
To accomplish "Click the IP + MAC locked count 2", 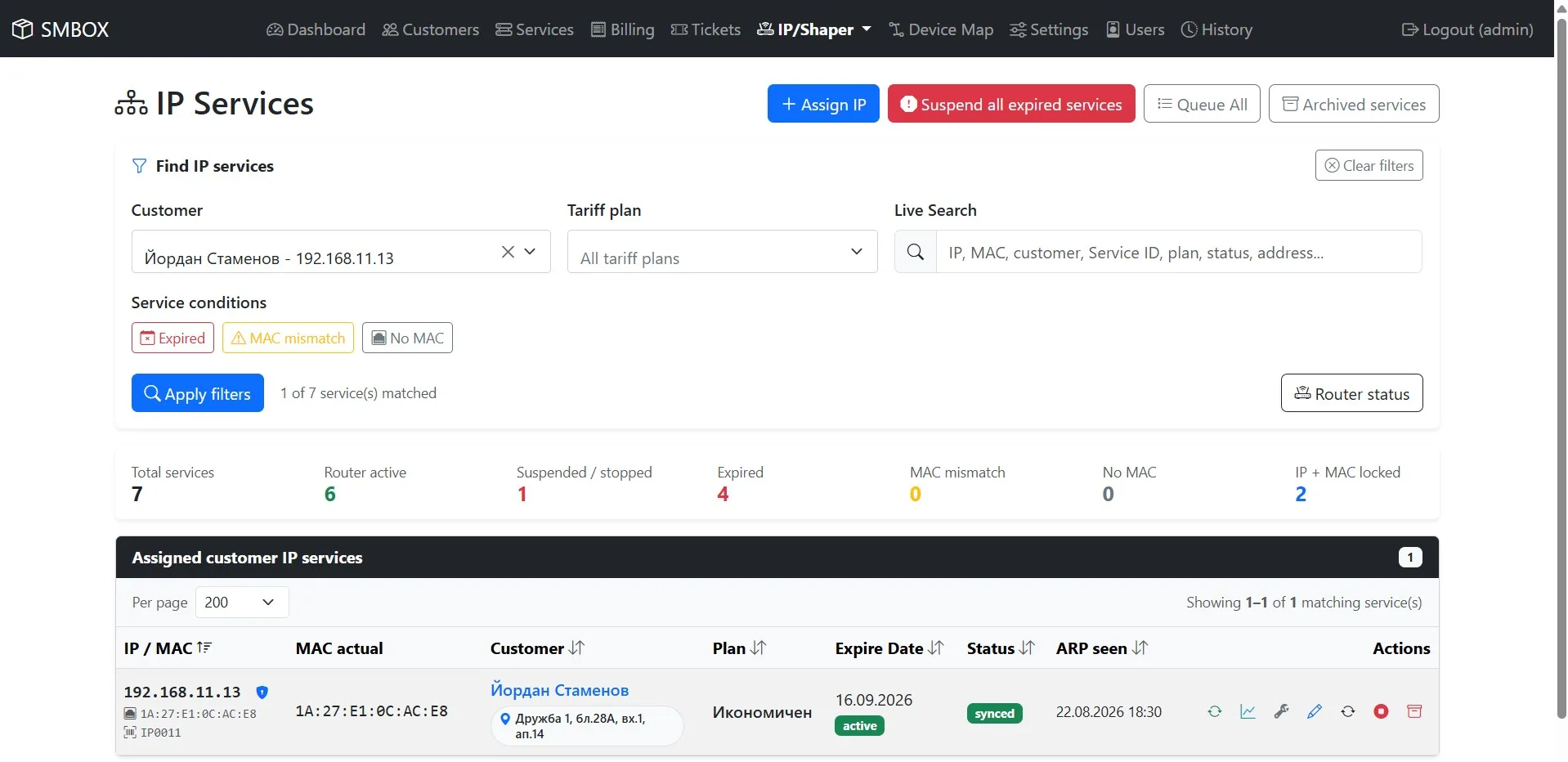I will point(1301,494).
